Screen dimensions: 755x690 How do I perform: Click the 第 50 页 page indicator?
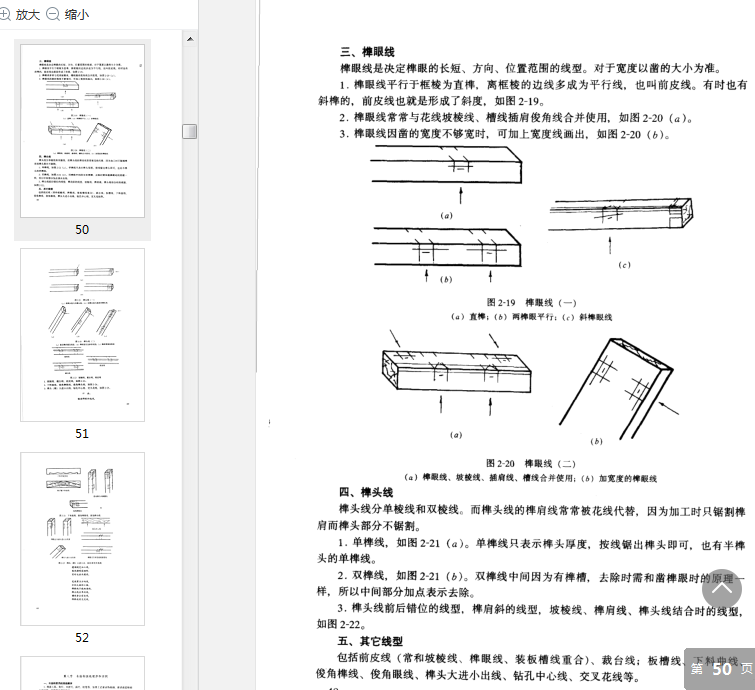pyautogui.click(x=721, y=669)
